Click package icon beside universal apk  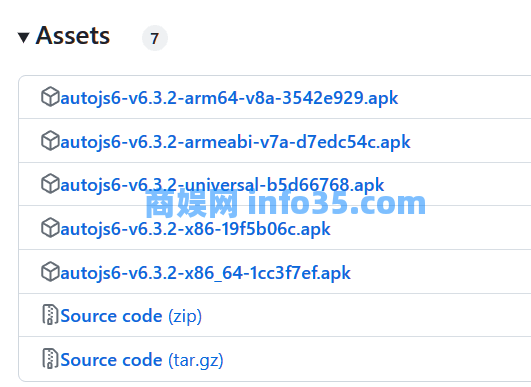coord(50,184)
